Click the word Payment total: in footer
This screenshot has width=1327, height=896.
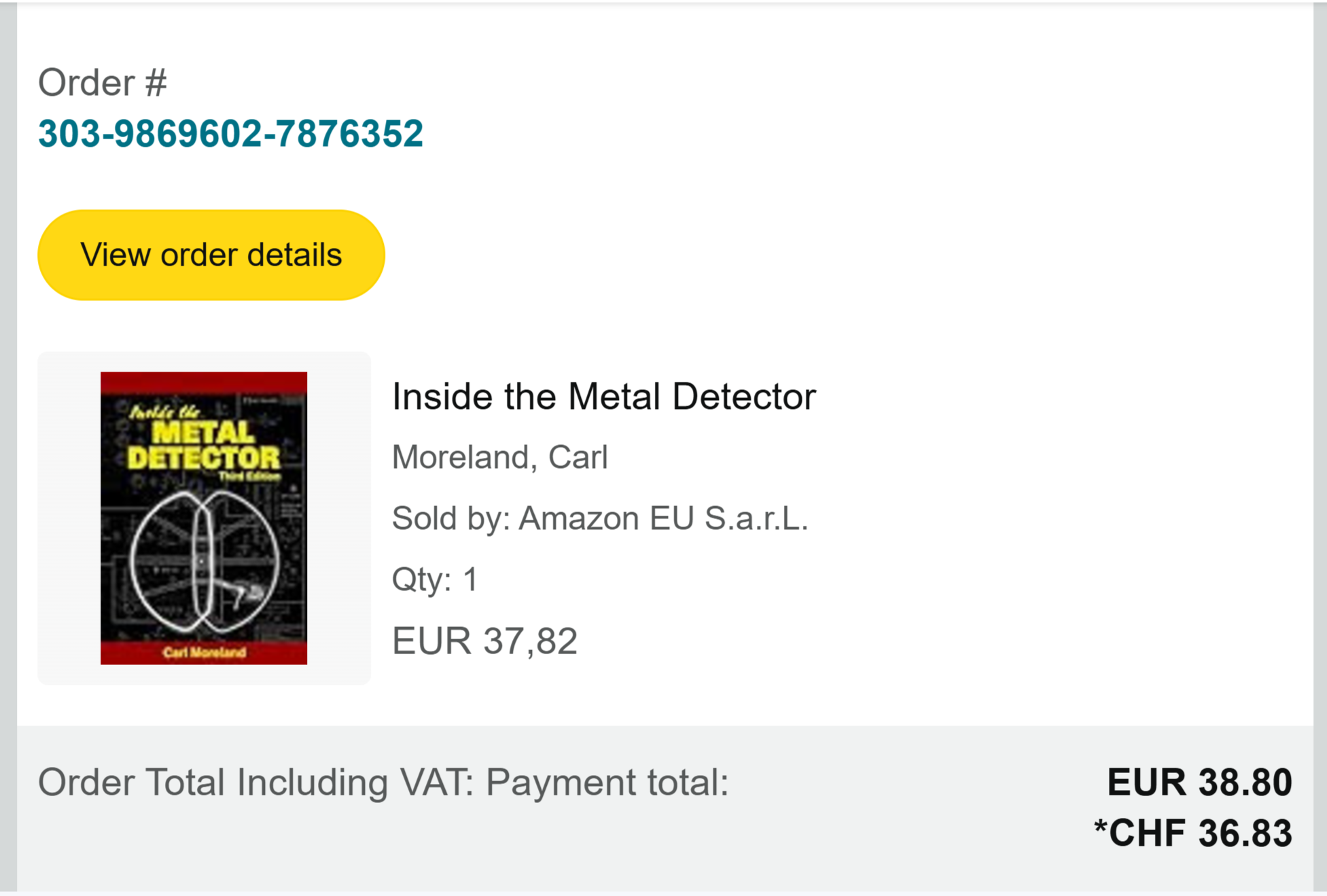pos(607,783)
